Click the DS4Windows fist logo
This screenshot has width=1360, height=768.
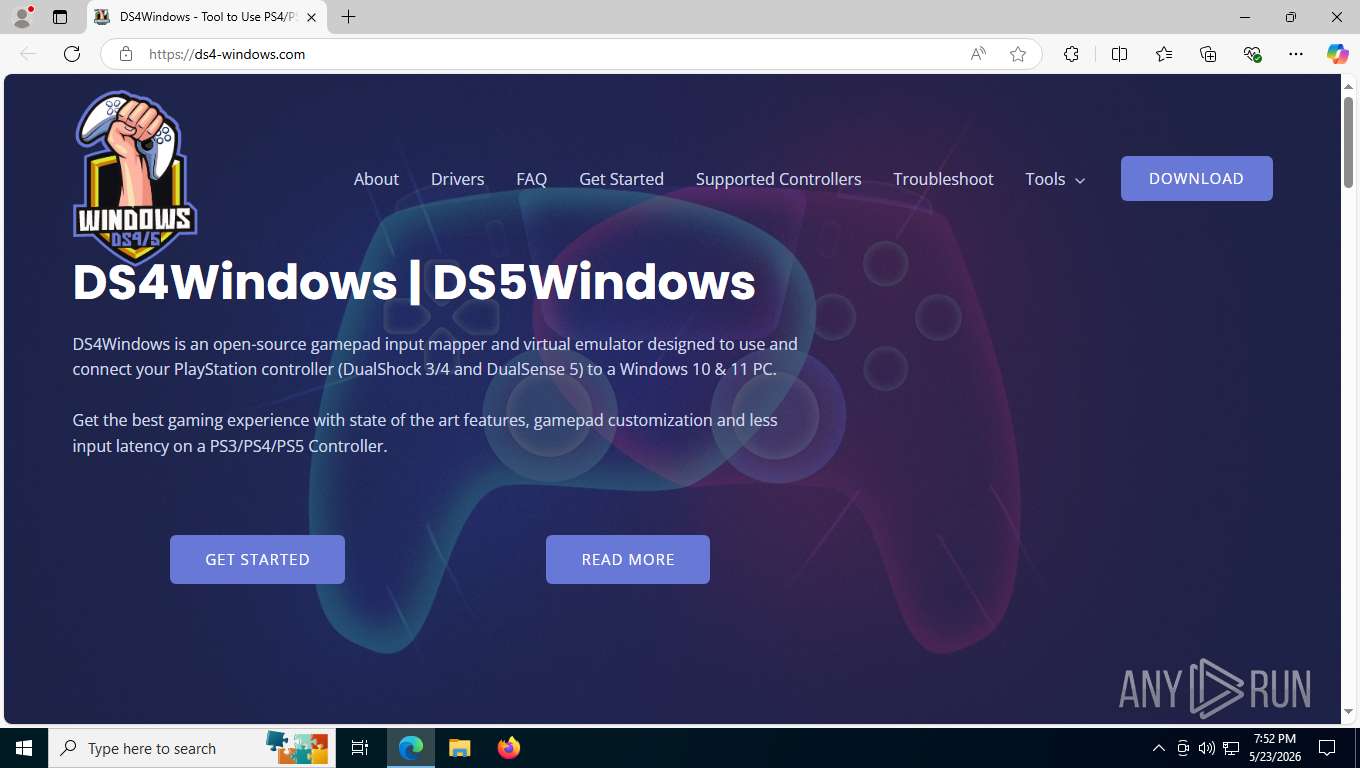(135, 178)
